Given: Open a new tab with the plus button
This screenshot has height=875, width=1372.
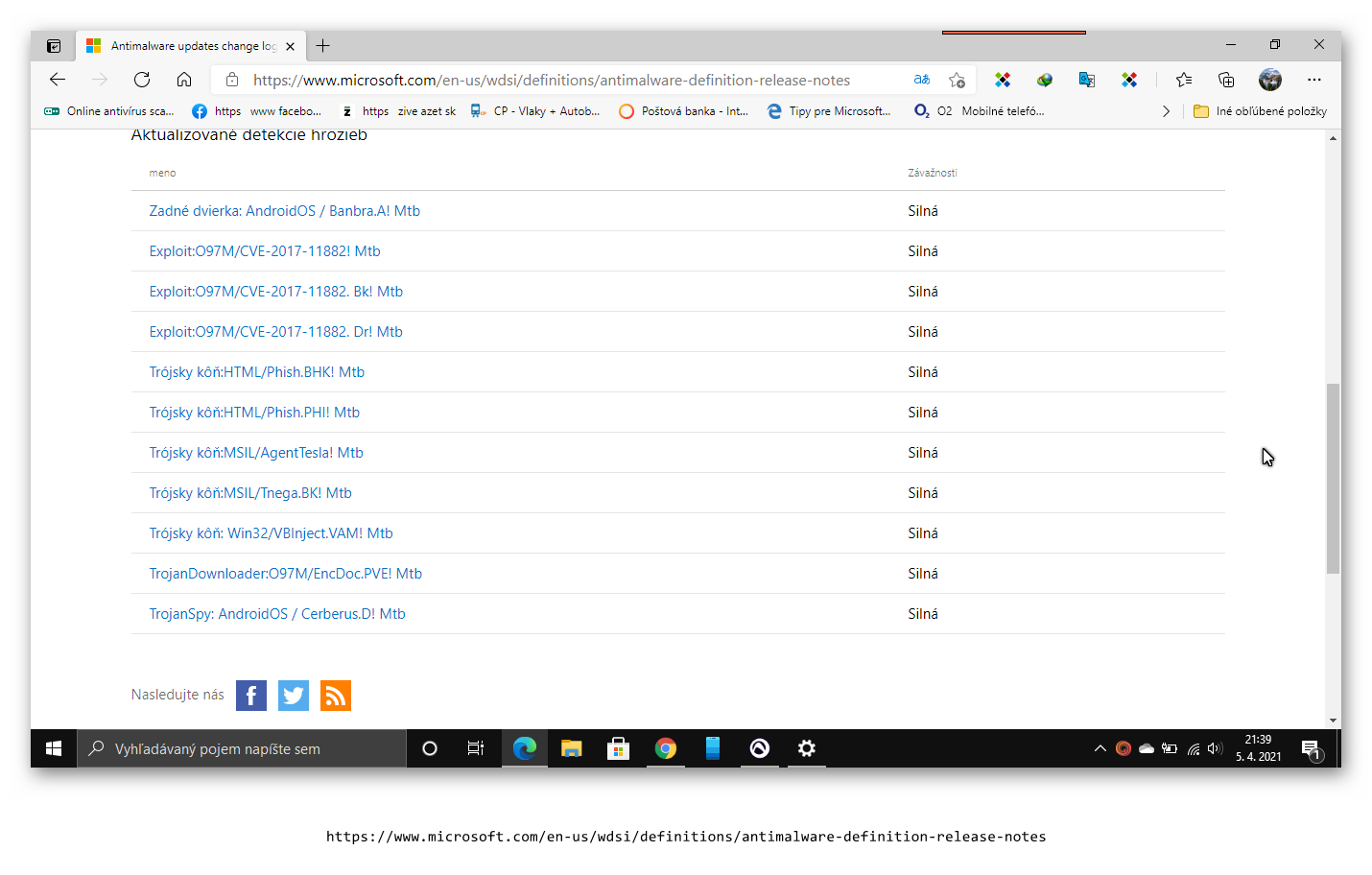Looking at the screenshot, I should click(x=323, y=45).
